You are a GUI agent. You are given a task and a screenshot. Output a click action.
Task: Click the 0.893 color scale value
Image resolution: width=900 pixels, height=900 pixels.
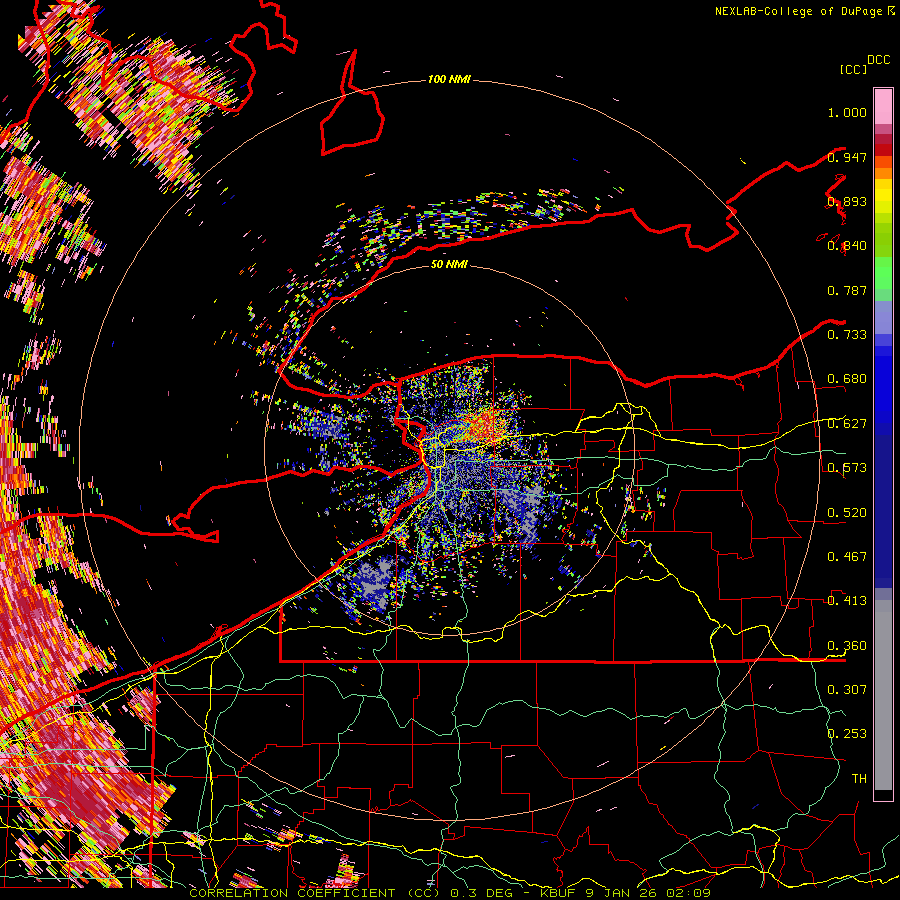[x=847, y=201]
